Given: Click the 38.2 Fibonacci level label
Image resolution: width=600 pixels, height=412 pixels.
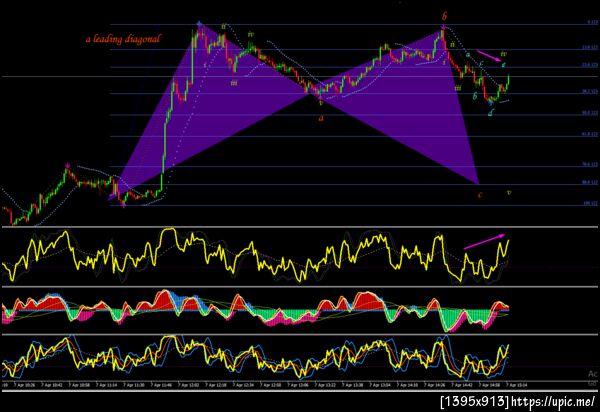Looking at the screenshot, I should coord(590,92).
